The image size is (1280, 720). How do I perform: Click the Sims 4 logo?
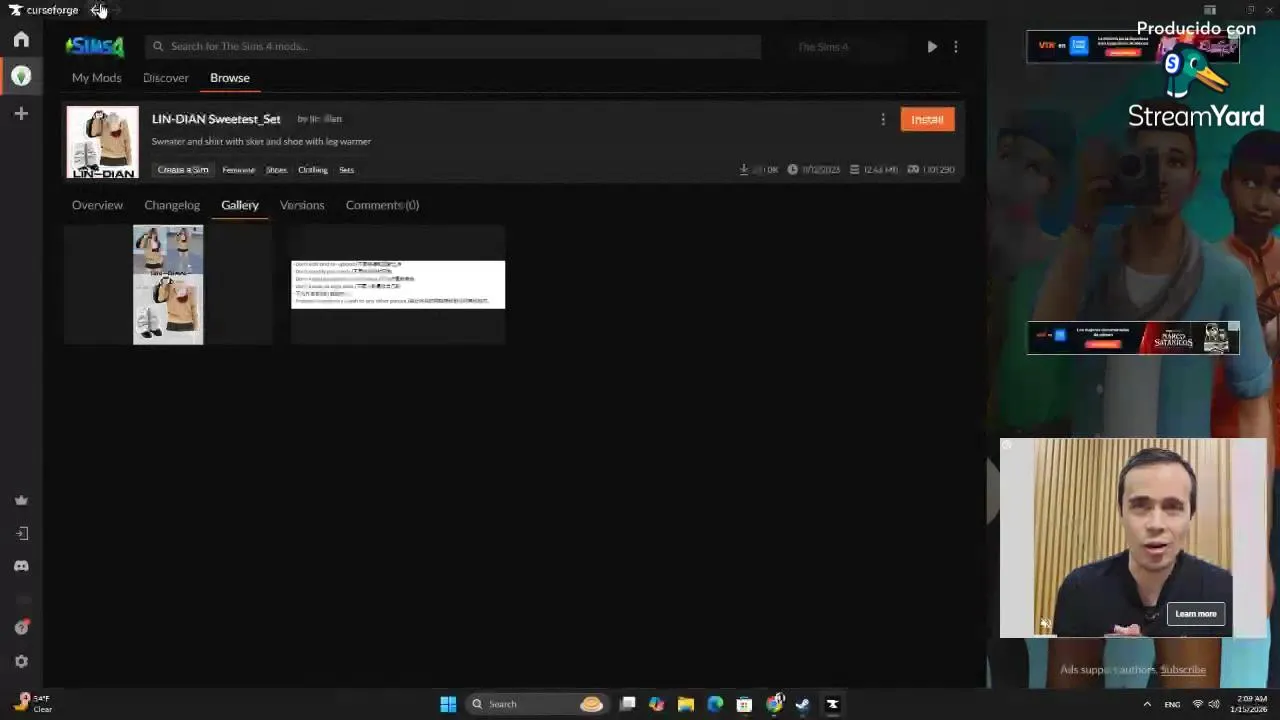point(95,46)
